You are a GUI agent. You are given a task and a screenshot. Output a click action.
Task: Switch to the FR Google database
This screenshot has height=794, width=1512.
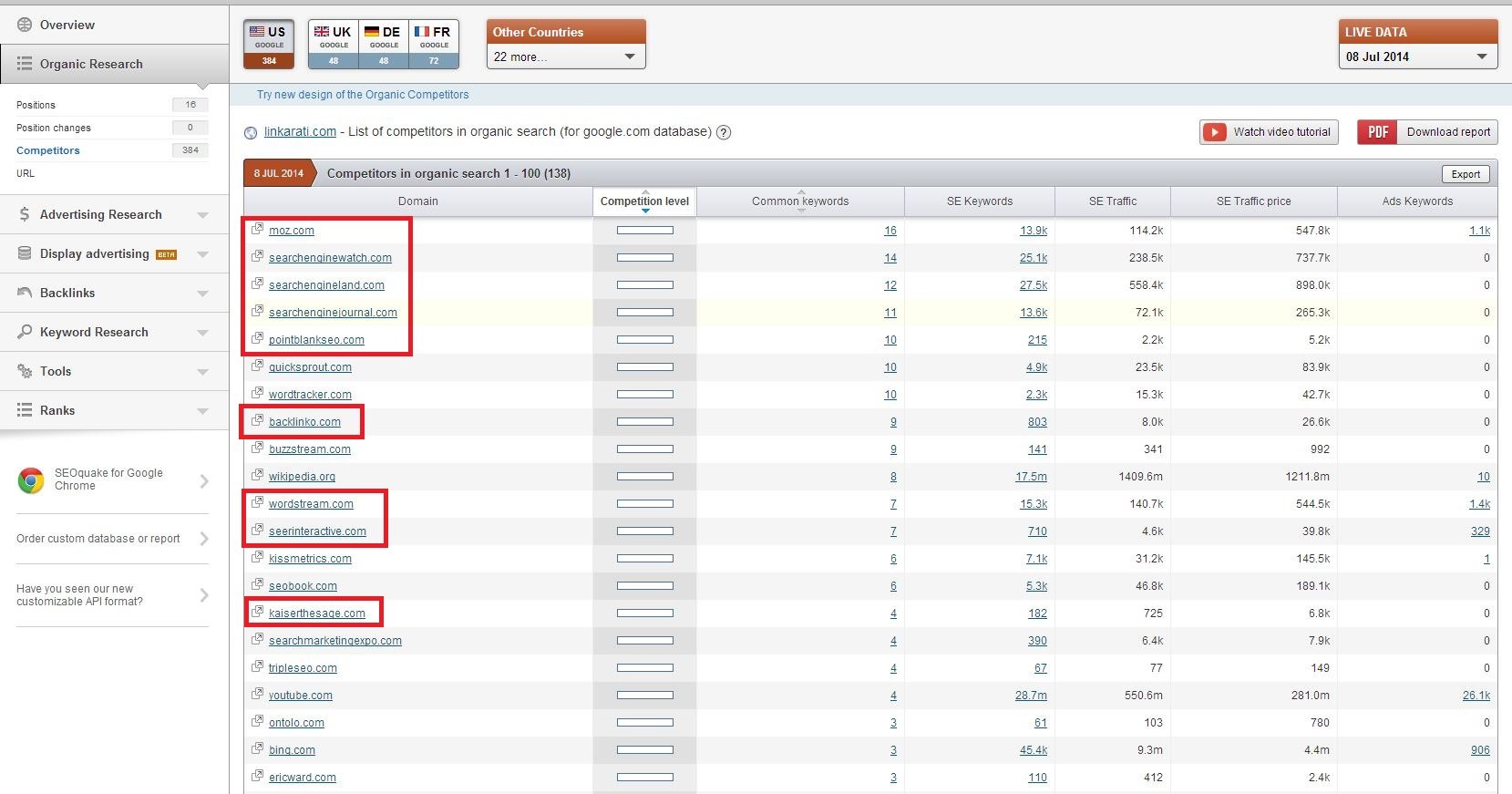coord(433,44)
